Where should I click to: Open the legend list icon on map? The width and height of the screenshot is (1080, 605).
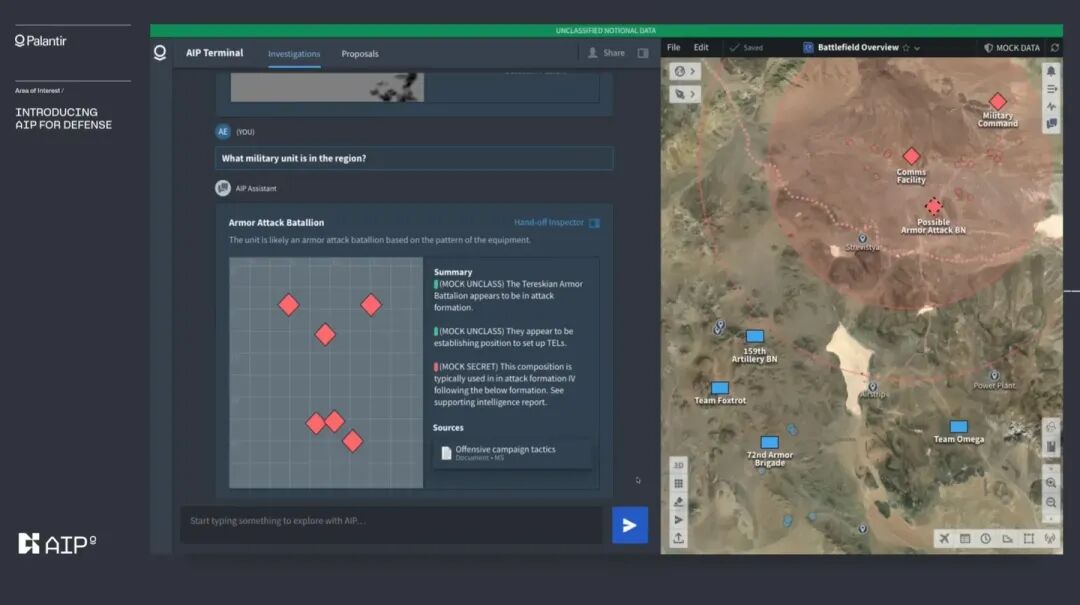click(1051, 89)
